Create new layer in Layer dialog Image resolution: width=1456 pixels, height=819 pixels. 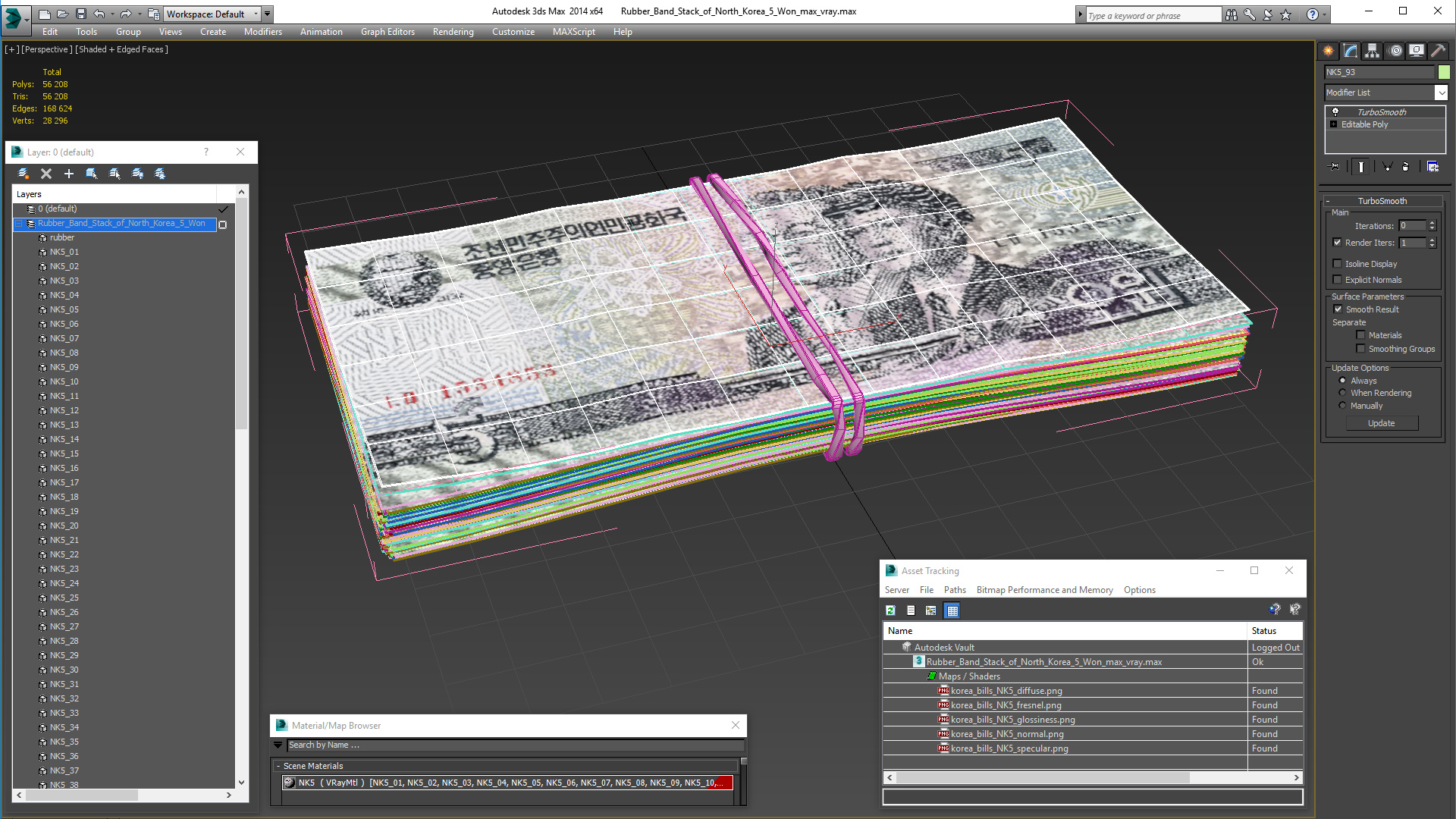point(24,174)
